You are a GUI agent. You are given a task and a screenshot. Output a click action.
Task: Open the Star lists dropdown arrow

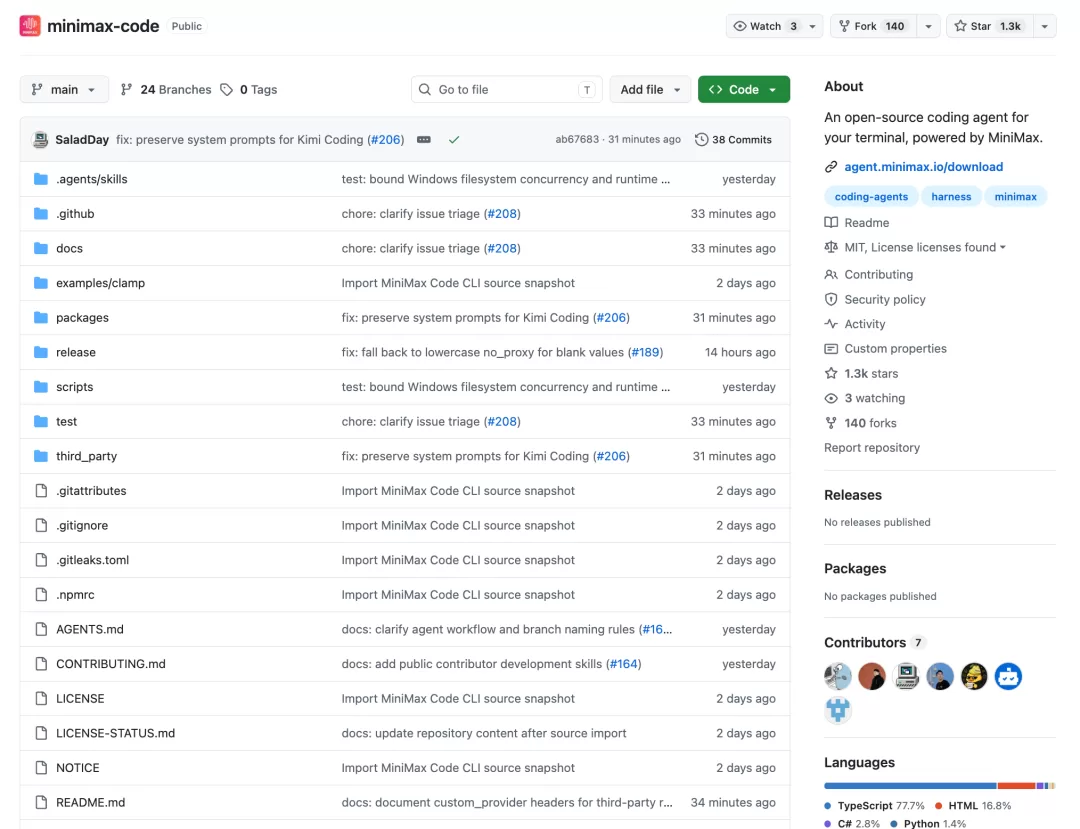[x=1044, y=26]
